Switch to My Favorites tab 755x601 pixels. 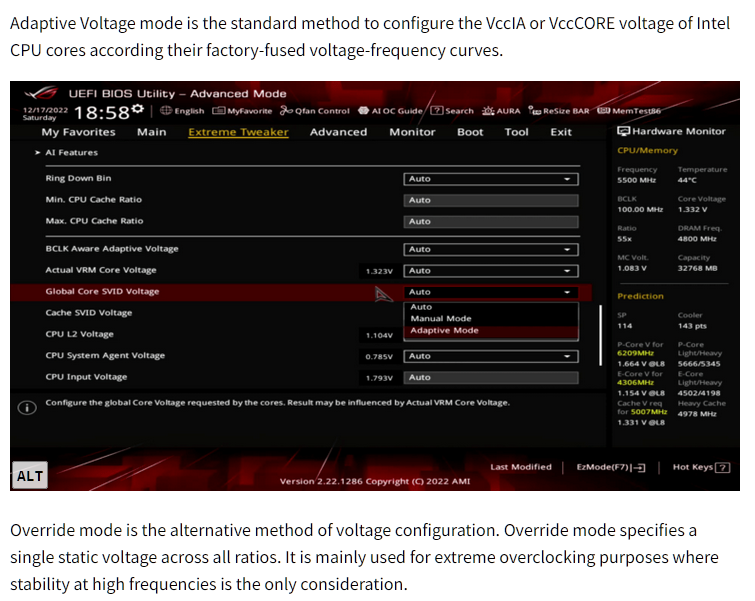point(78,132)
